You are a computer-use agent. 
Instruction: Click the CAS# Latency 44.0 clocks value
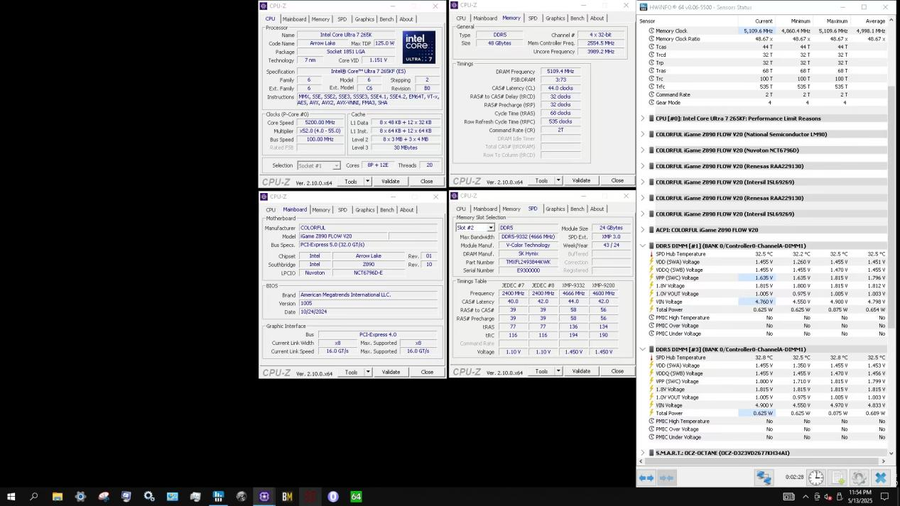tap(560, 88)
